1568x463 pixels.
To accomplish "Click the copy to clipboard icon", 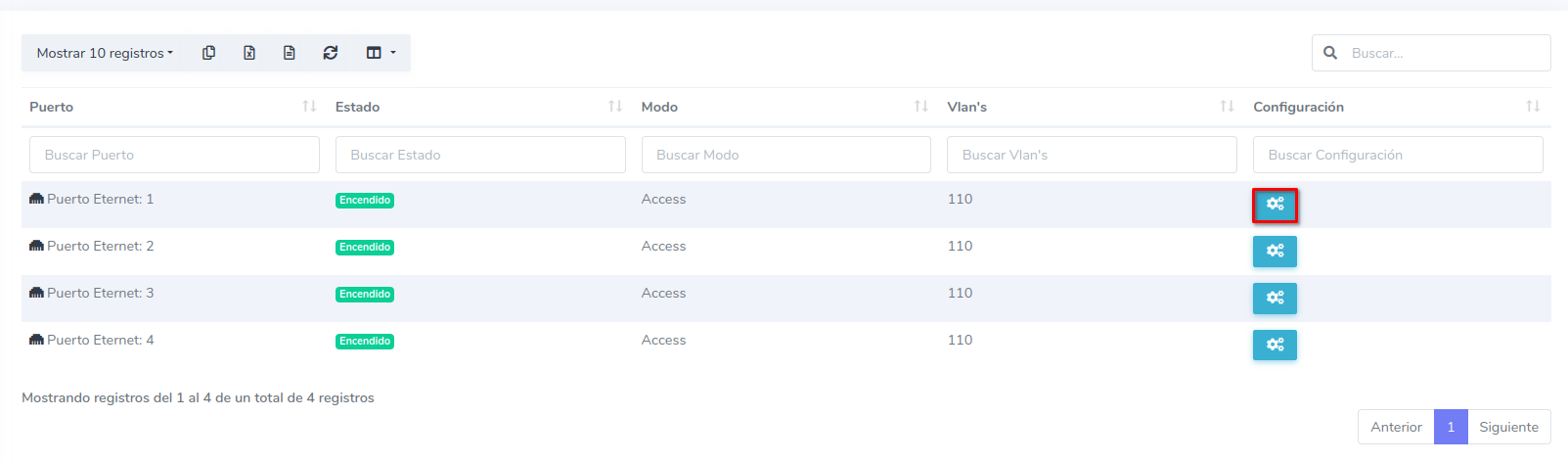I will pyautogui.click(x=208, y=53).
